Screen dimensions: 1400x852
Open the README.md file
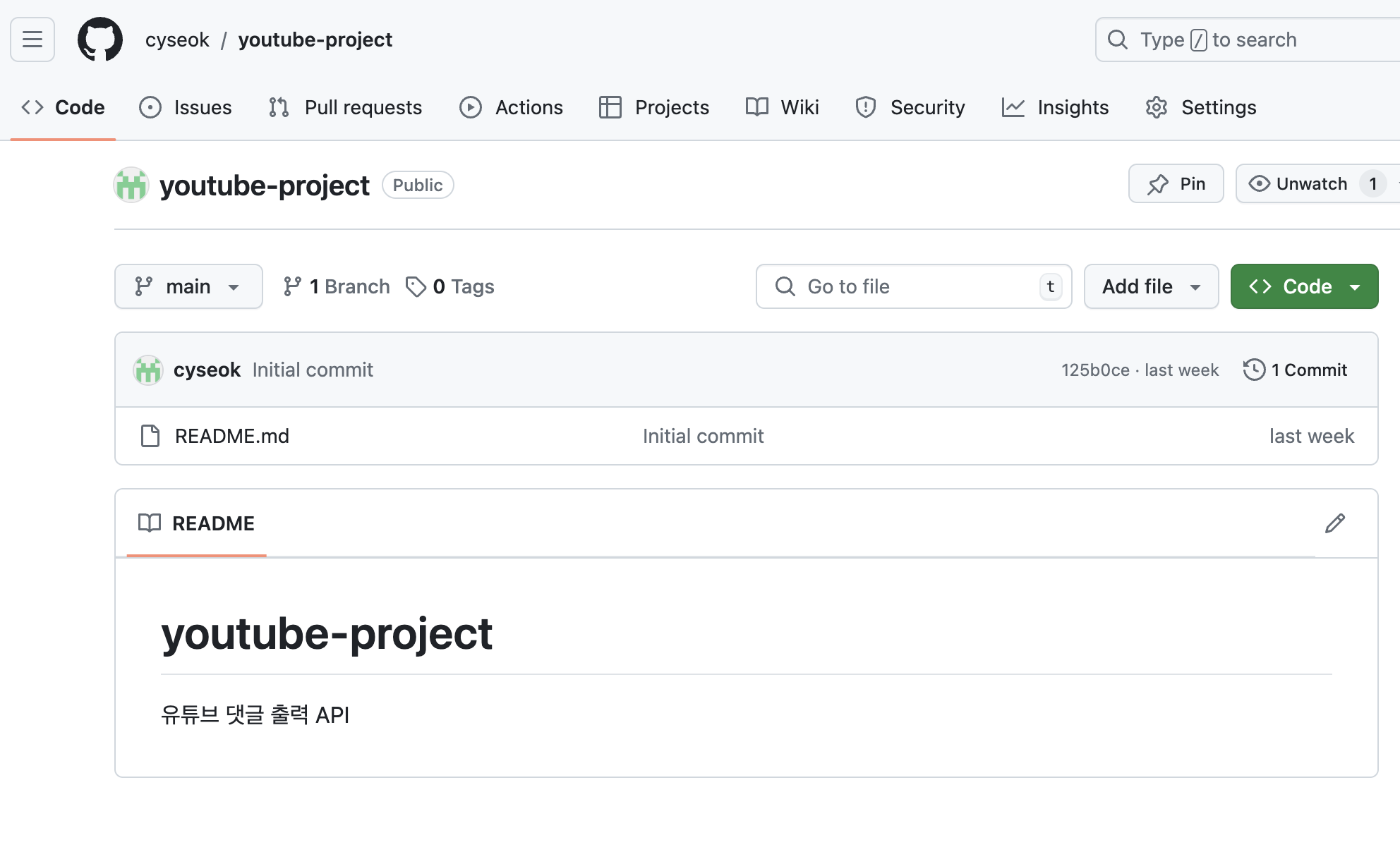tap(232, 436)
